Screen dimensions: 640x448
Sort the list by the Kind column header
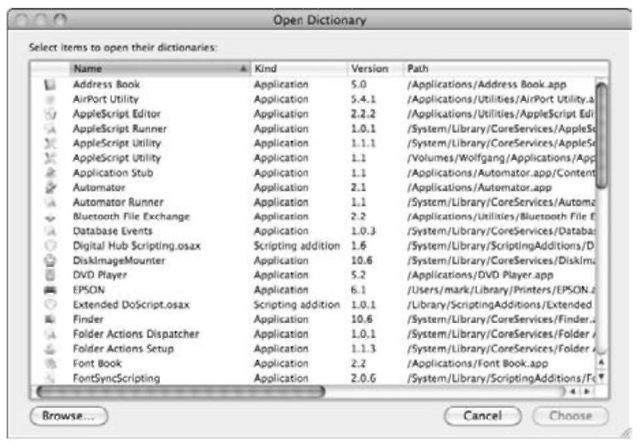(299, 69)
